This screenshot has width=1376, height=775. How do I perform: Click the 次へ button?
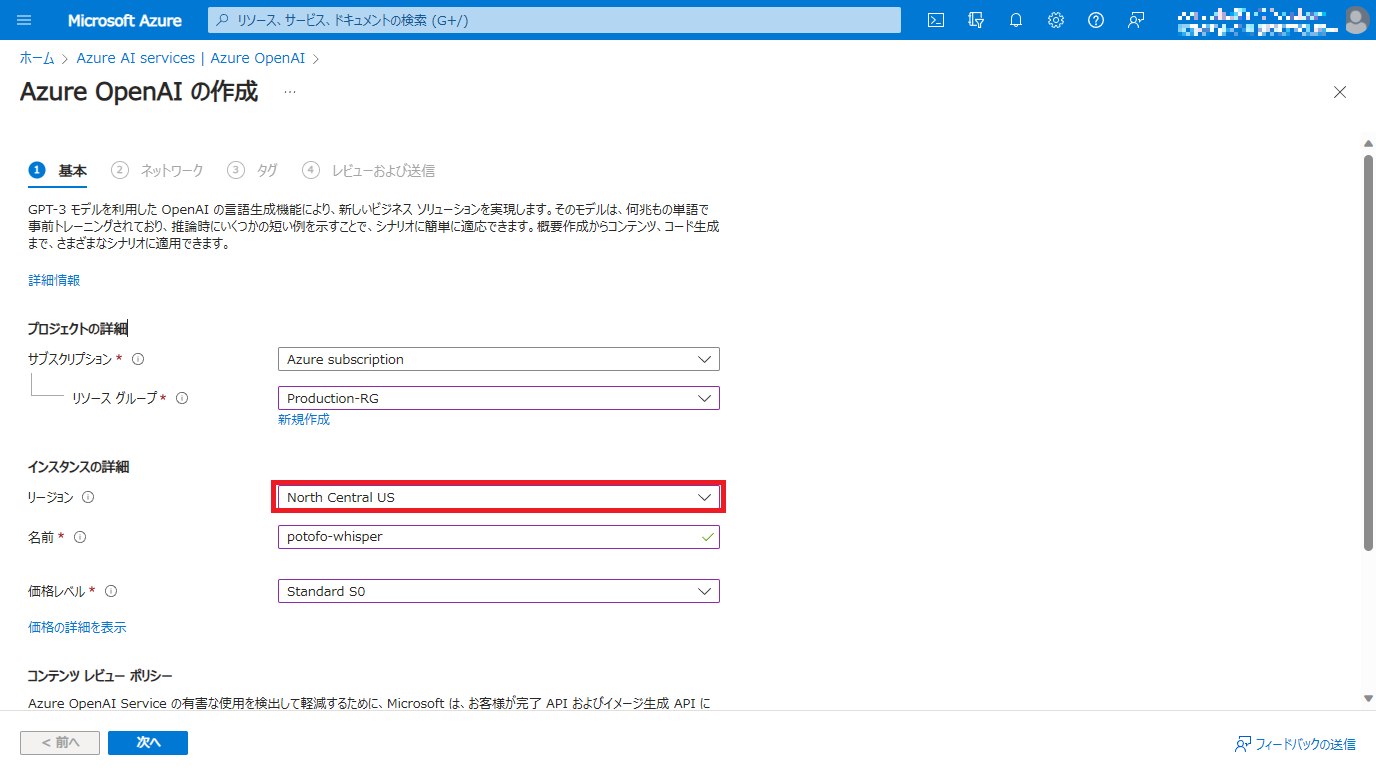point(147,743)
